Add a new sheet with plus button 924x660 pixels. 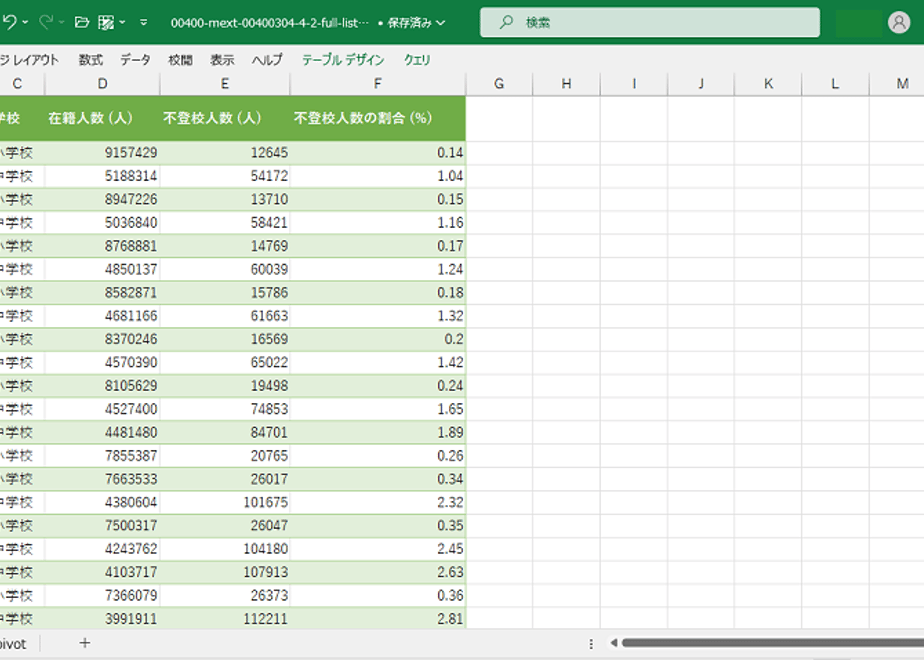[85, 643]
